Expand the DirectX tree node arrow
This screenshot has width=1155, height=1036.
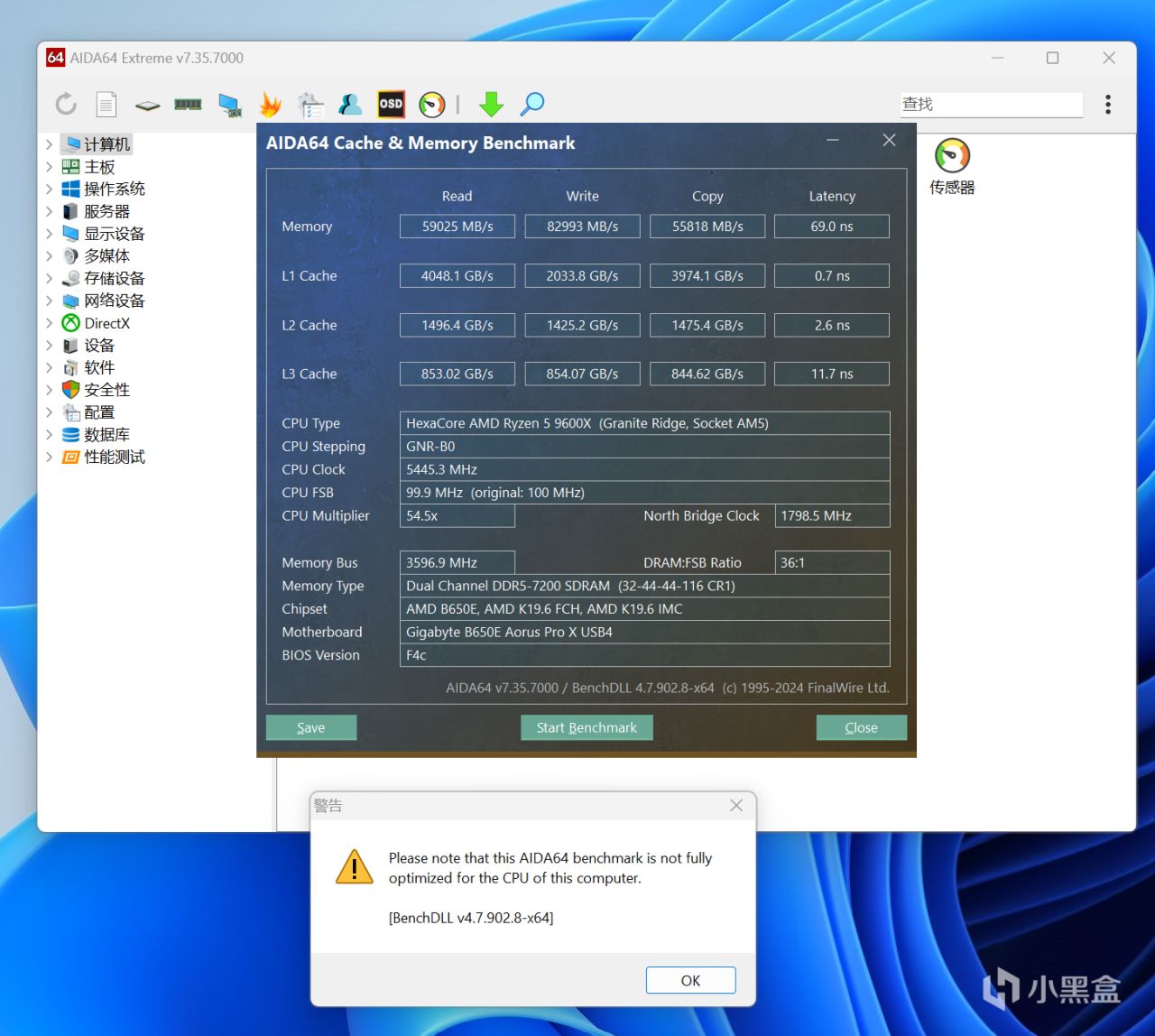point(50,323)
